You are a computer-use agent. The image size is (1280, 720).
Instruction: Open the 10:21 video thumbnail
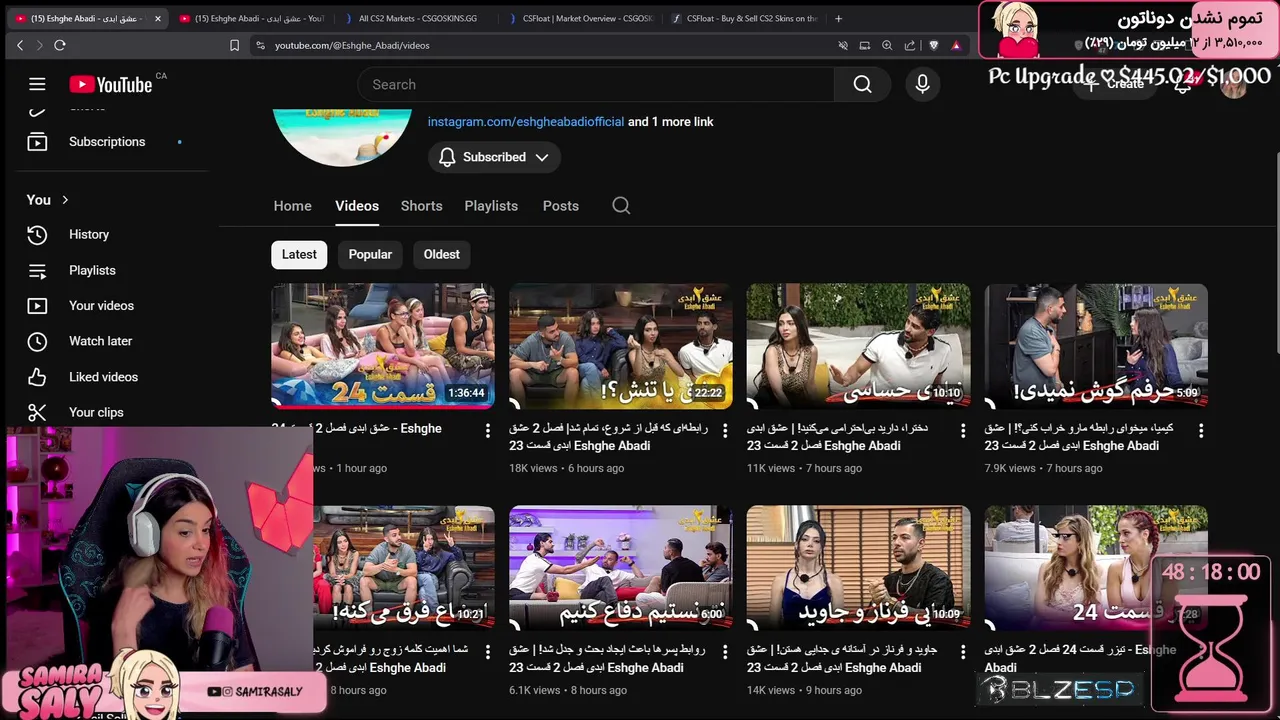404,568
